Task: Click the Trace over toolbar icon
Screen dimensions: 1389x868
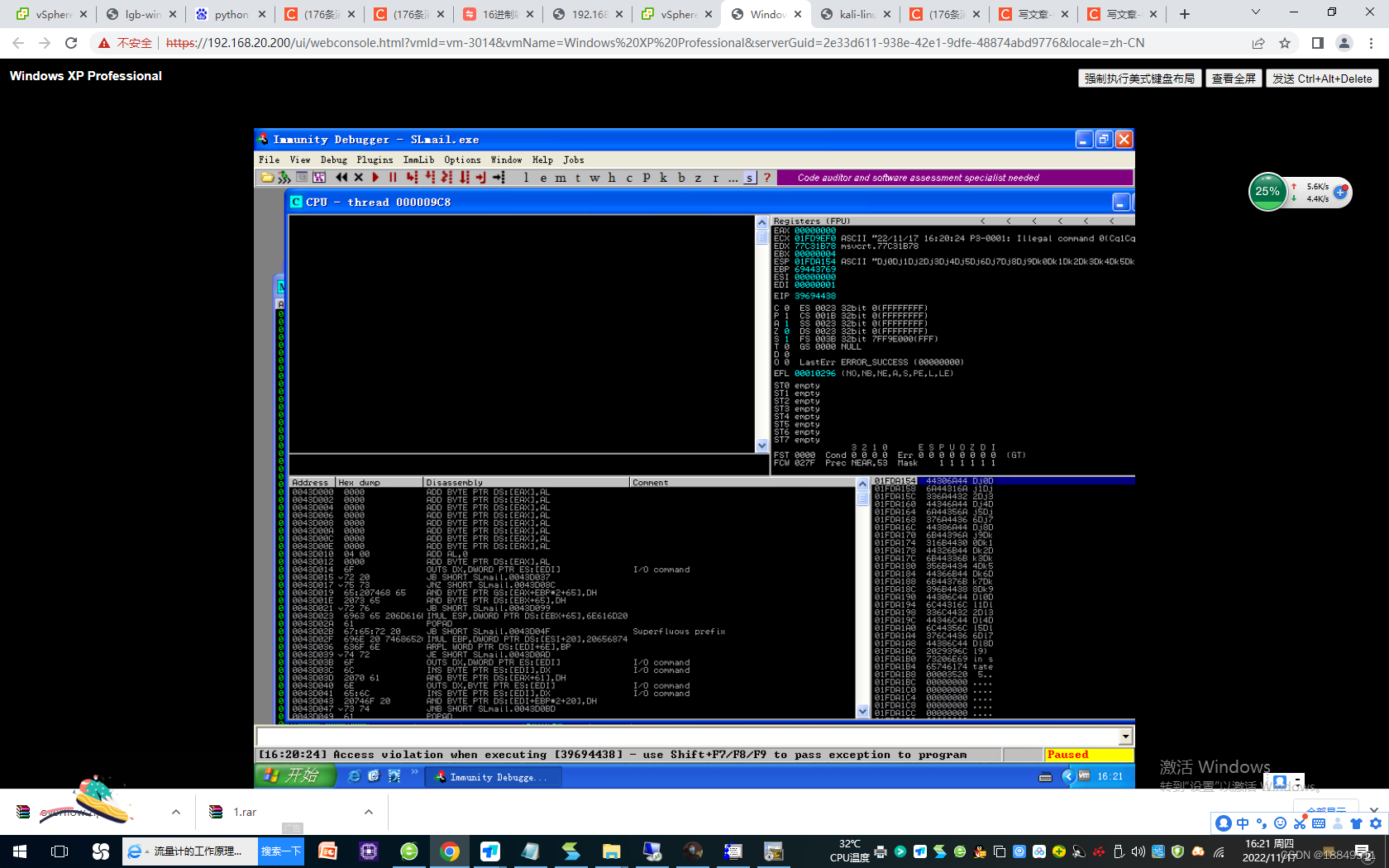Action: point(464,178)
